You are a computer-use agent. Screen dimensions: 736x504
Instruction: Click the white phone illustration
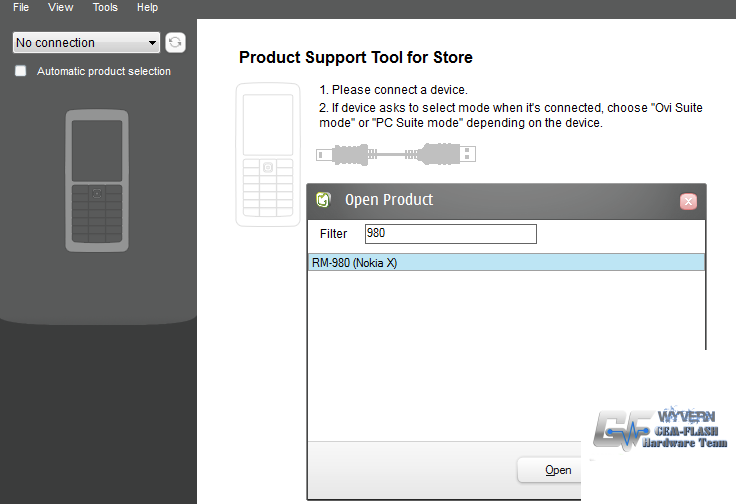268,155
